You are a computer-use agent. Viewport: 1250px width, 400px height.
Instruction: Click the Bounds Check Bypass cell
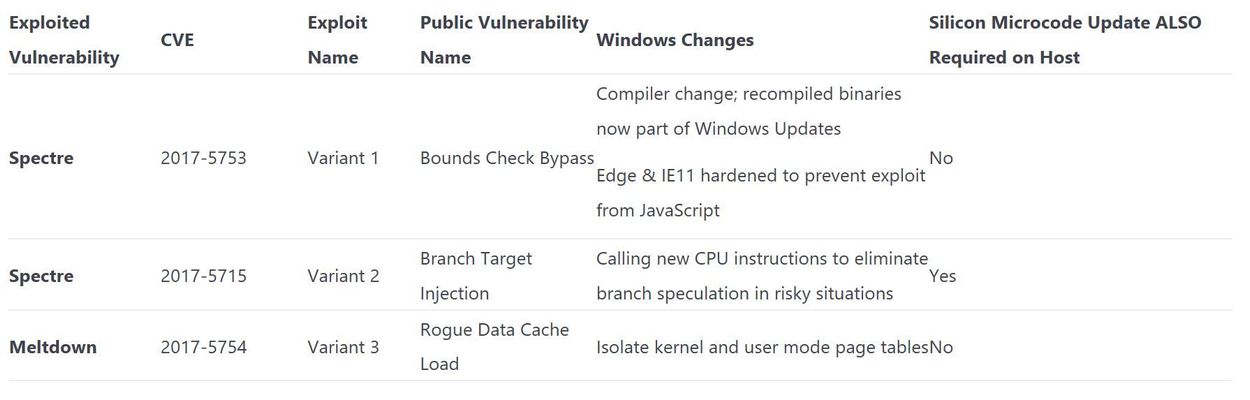tap(507, 158)
